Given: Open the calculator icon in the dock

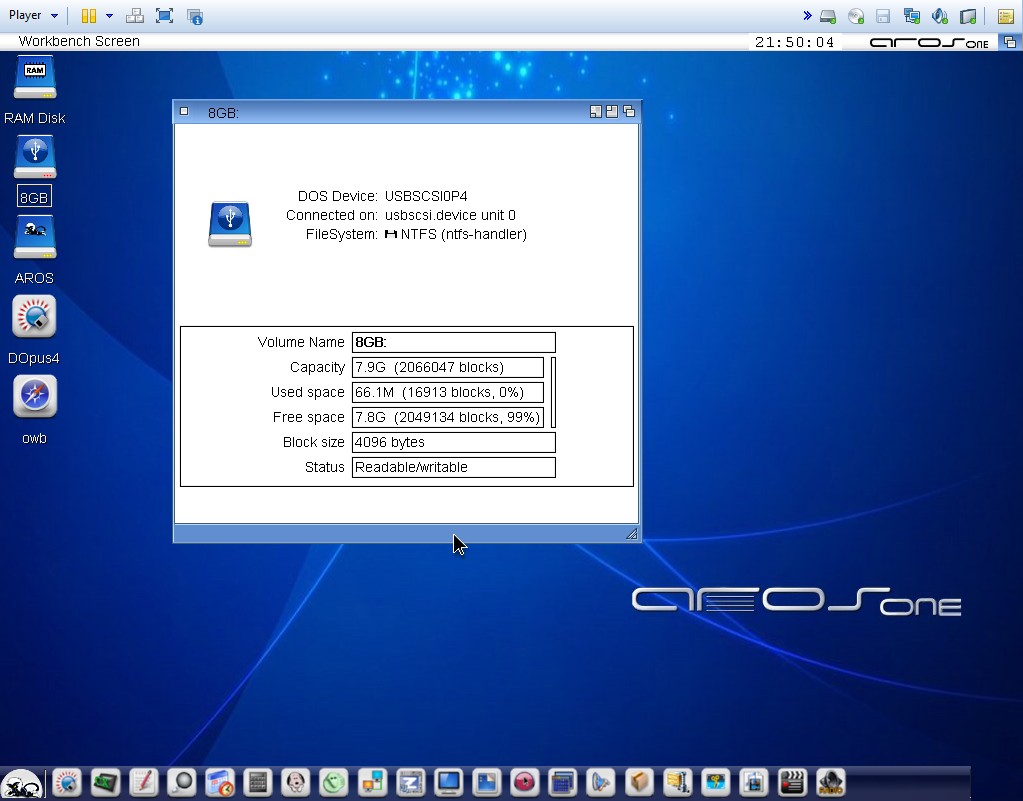Looking at the screenshot, I should [258, 782].
